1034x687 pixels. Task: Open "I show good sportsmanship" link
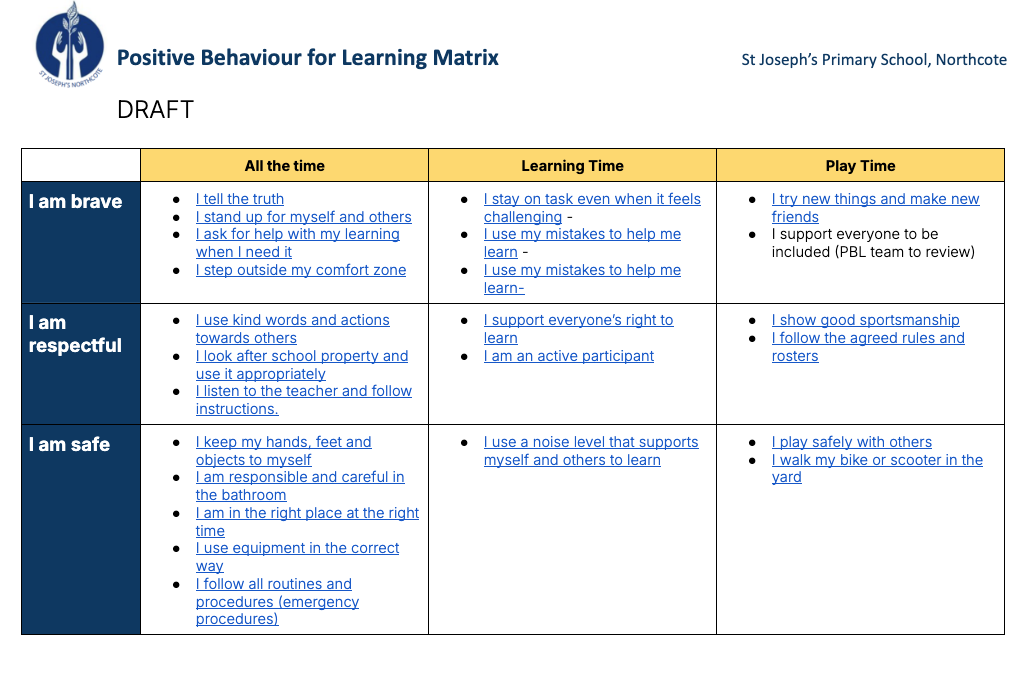coord(865,320)
